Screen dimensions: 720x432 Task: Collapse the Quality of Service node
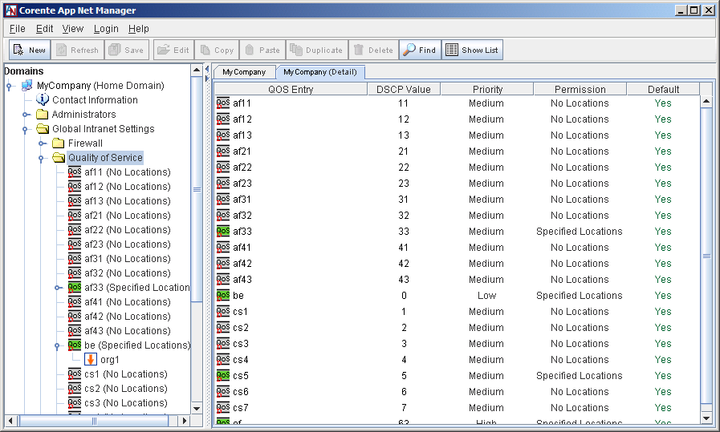coord(41,158)
